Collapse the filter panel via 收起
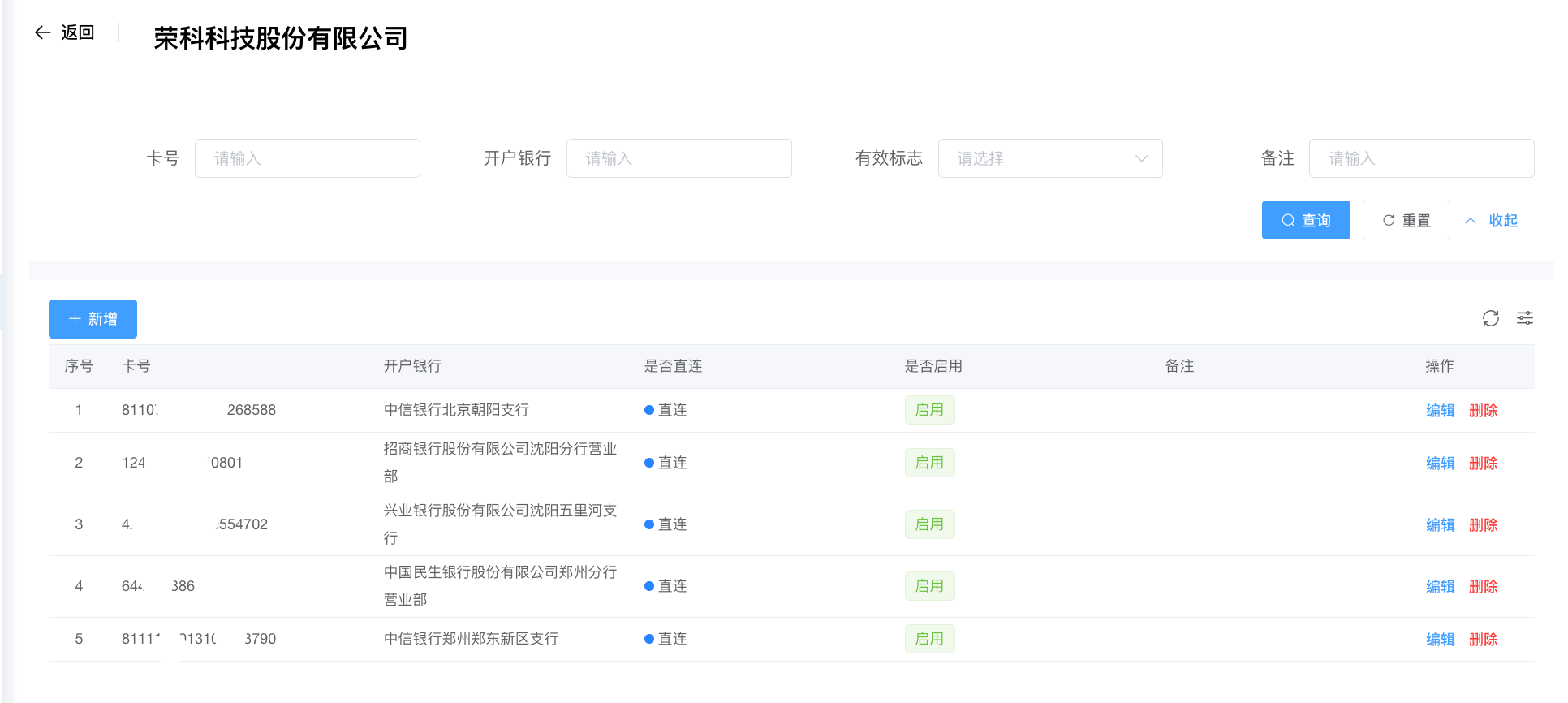 pyautogui.click(x=1492, y=220)
